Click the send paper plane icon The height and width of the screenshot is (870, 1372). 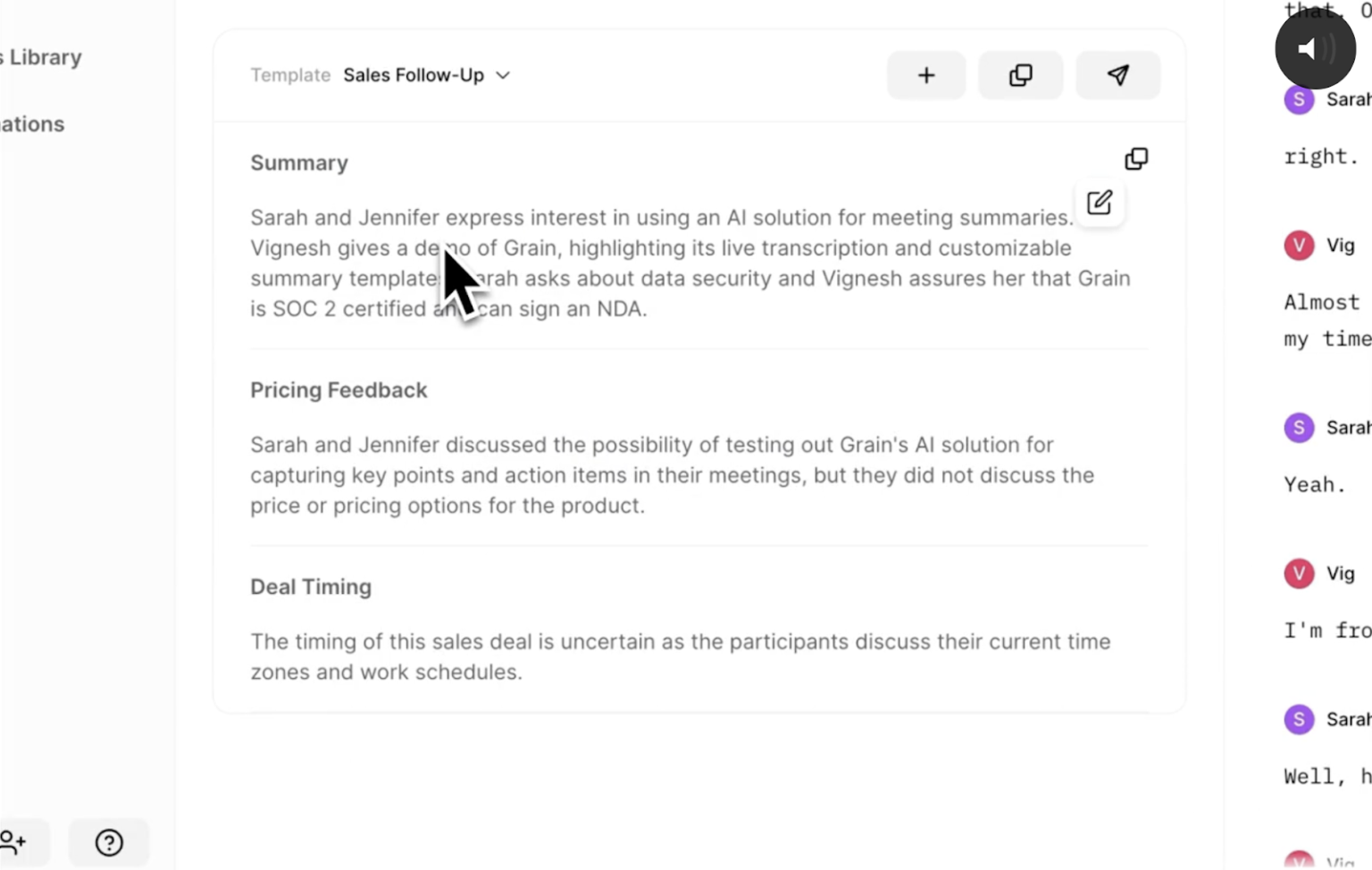pyautogui.click(x=1117, y=75)
